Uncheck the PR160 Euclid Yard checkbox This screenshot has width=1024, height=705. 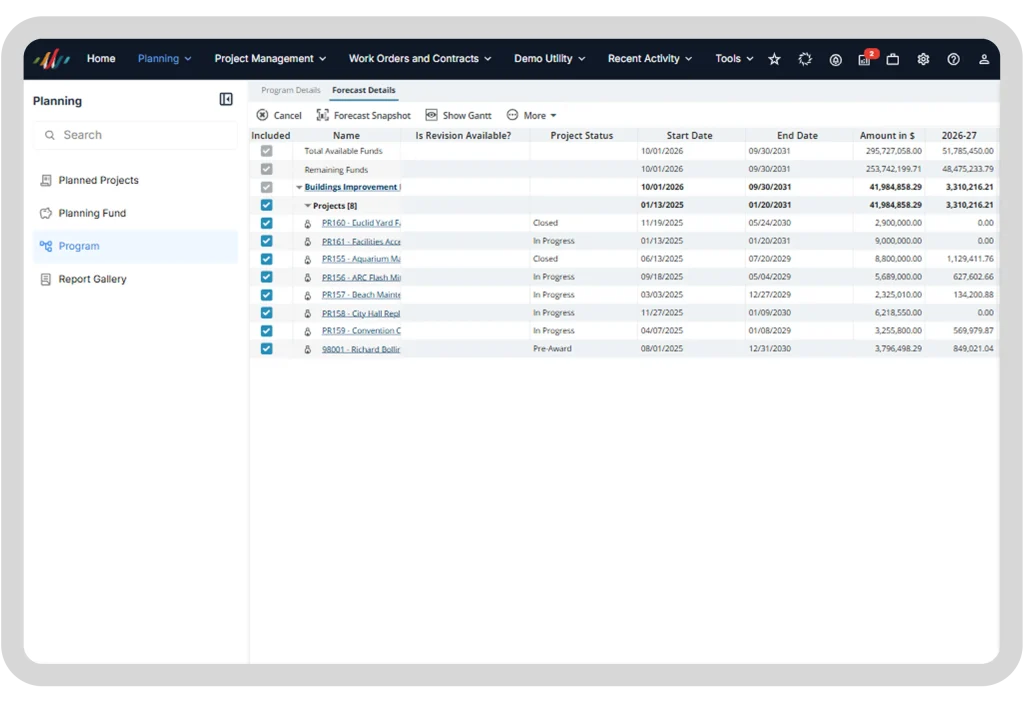[x=266, y=223]
